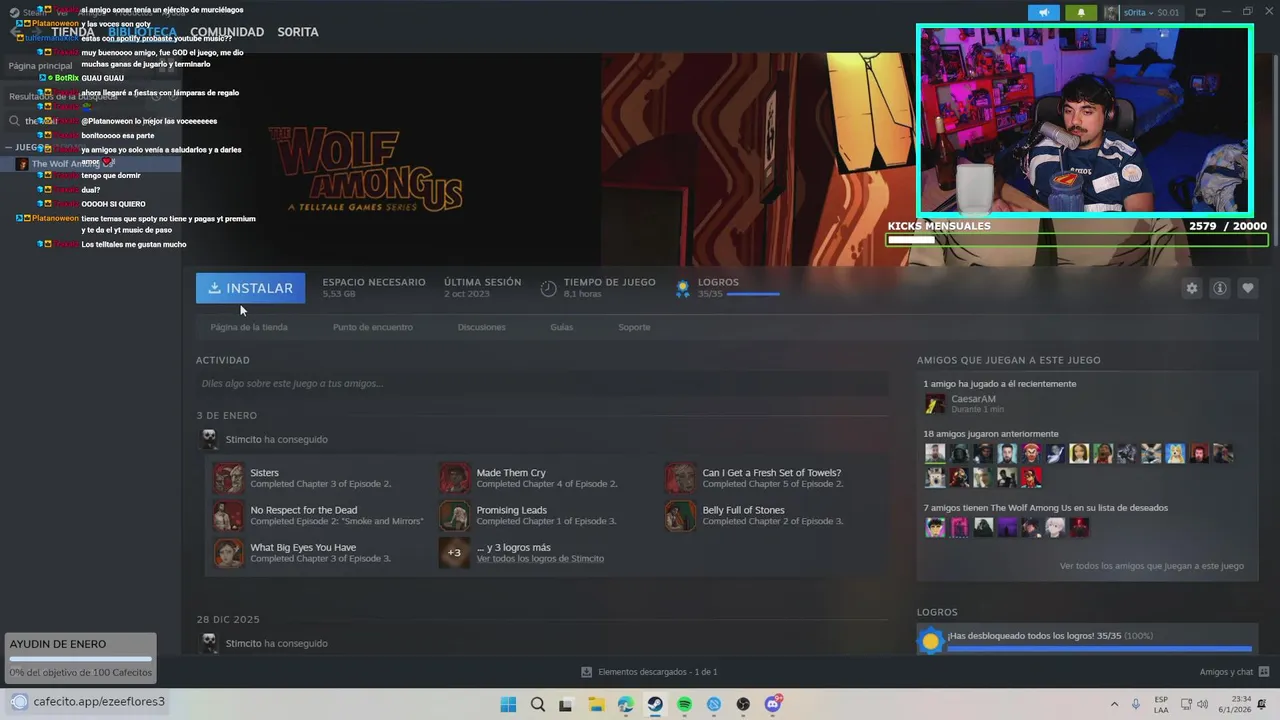The width and height of the screenshot is (1280, 720).
Task: Click the ÚLTIMA SESIÓN 2 oct 2023 stat
Action: click(x=482, y=288)
